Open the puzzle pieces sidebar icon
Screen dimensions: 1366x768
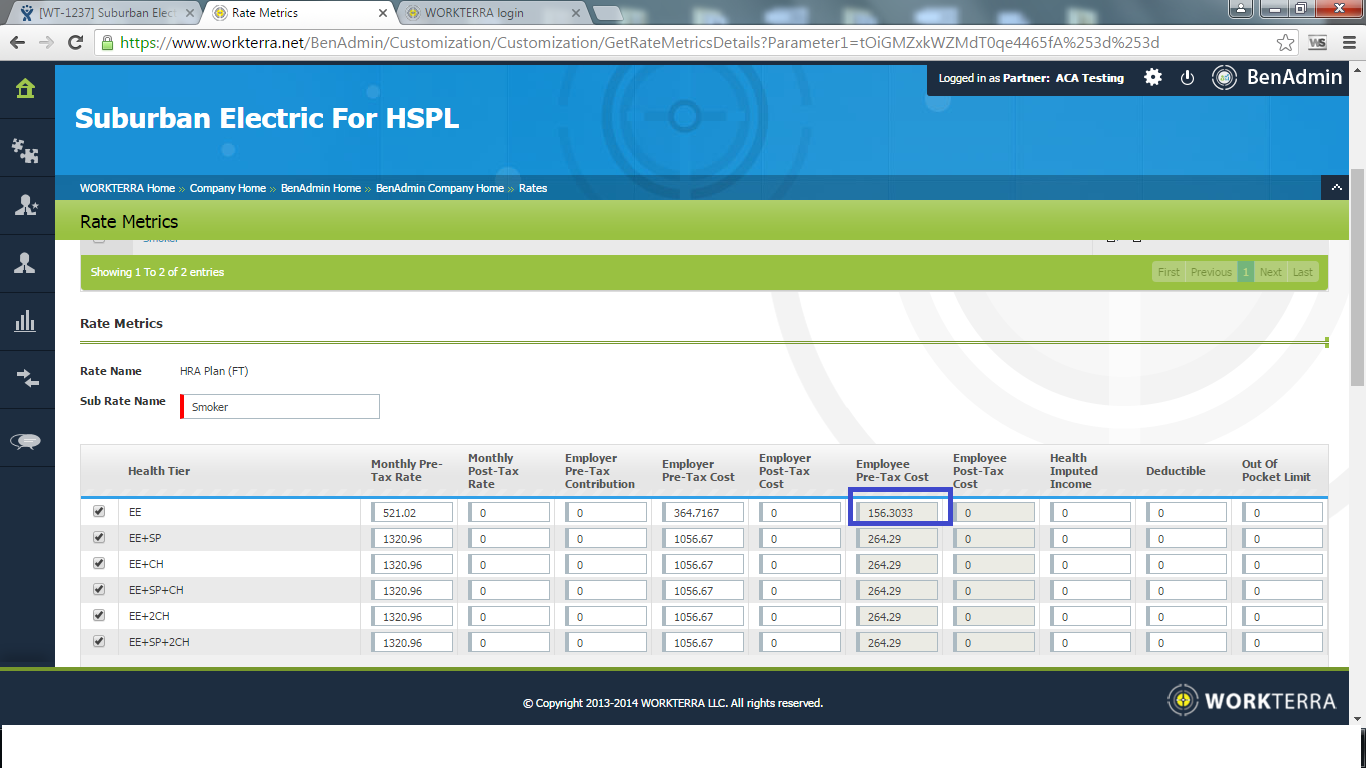25,150
